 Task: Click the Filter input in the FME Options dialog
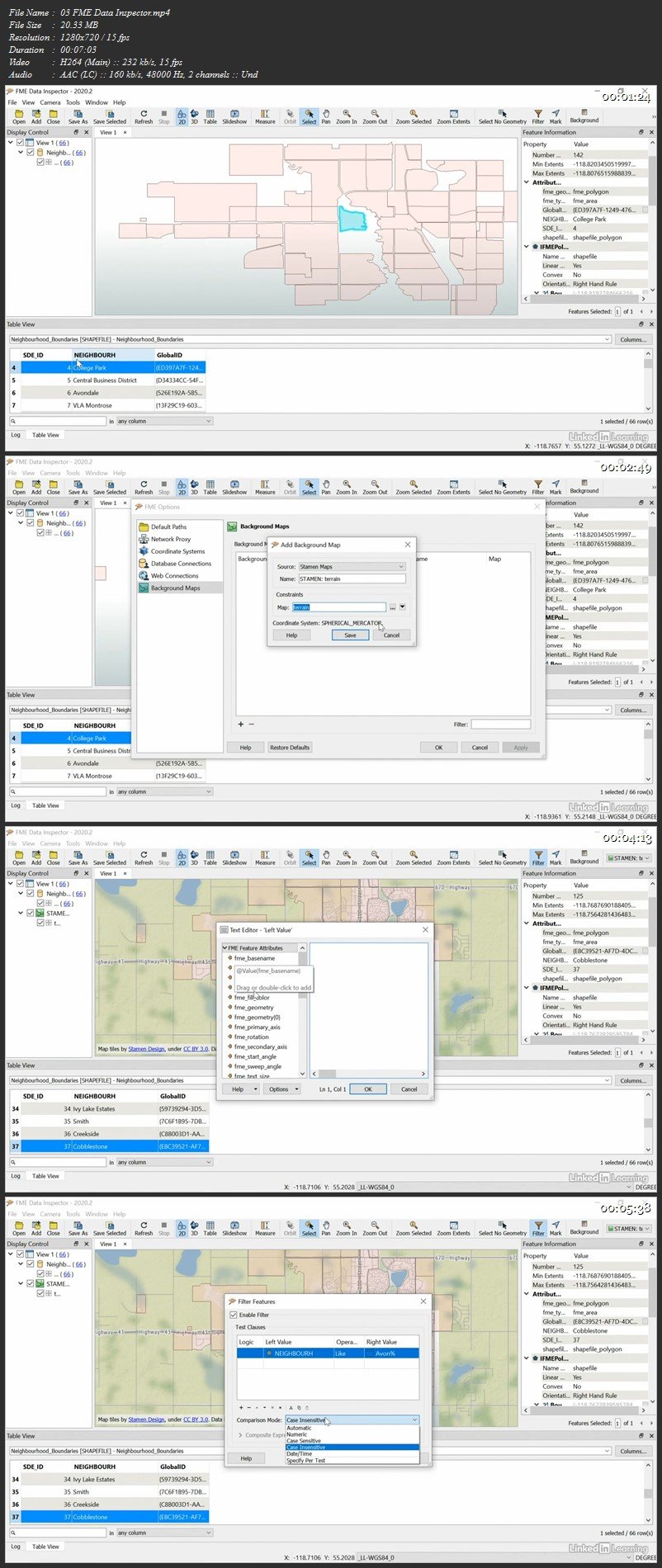500,725
